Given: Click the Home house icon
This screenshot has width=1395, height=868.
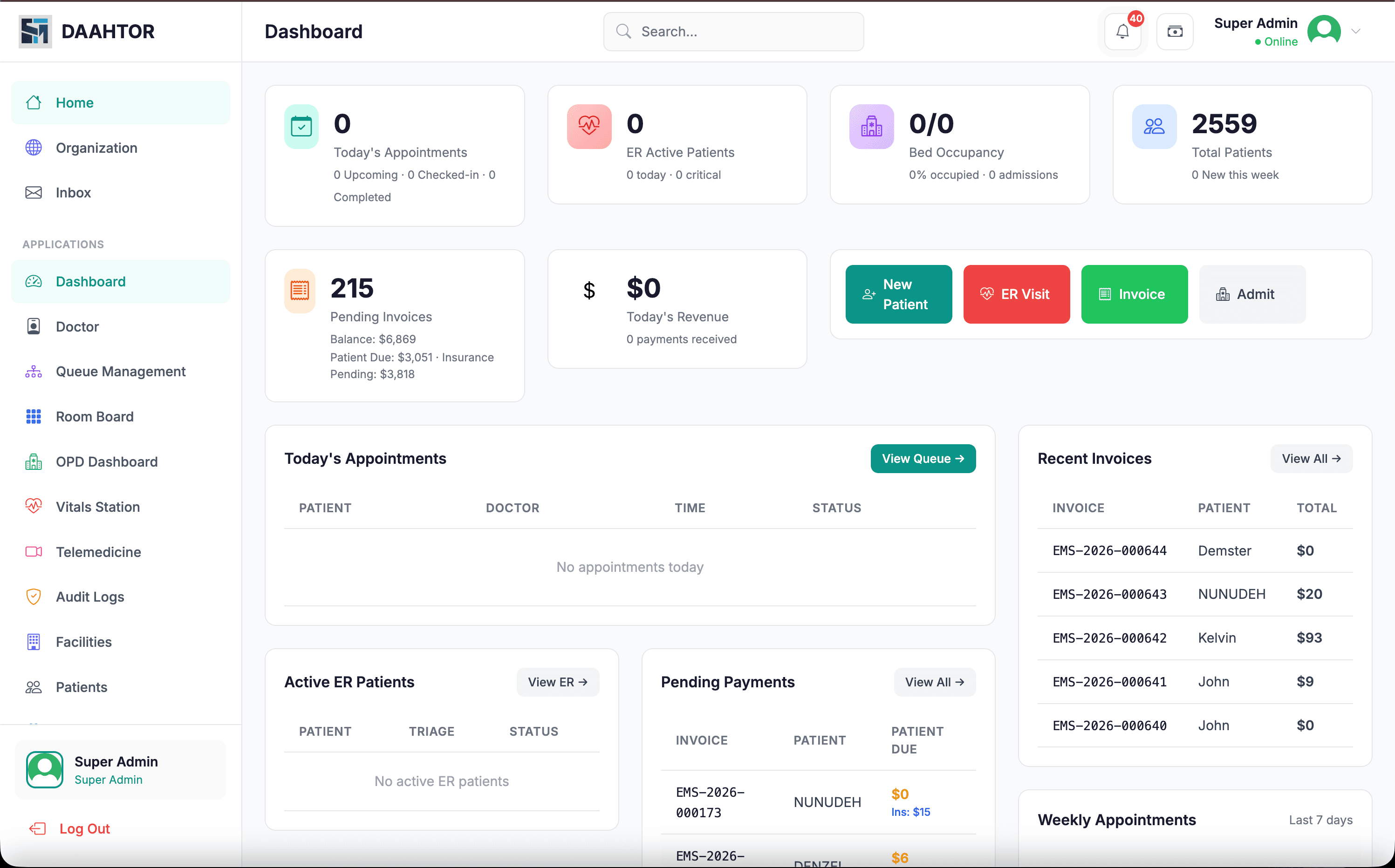Looking at the screenshot, I should pos(33,103).
